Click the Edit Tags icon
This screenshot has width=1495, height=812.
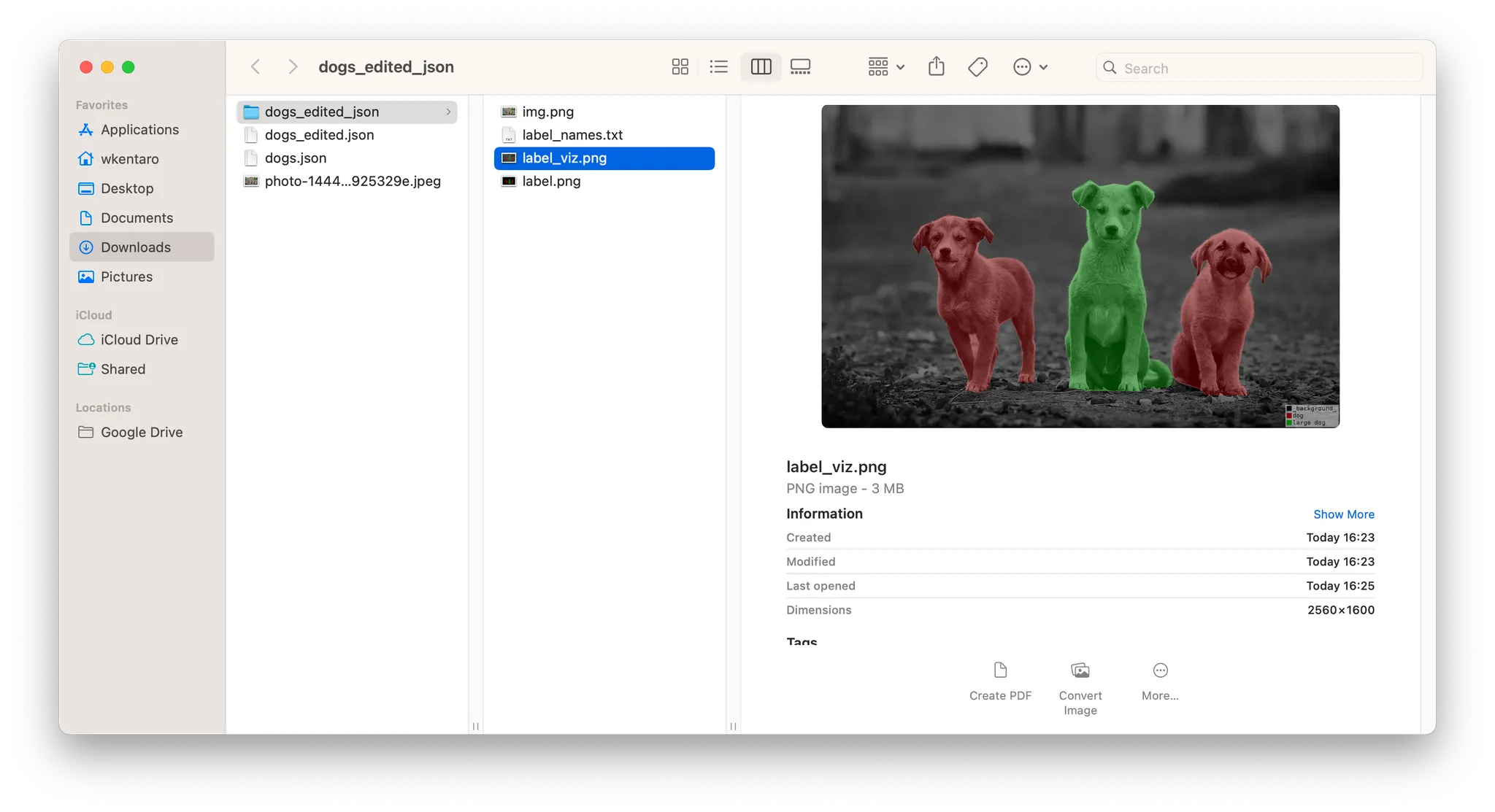[977, 67]
